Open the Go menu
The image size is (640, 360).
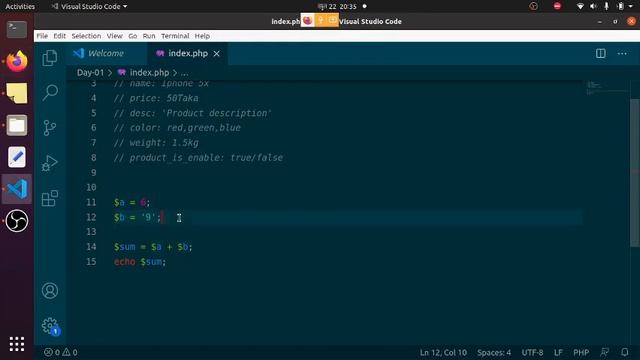click(133, 36)
